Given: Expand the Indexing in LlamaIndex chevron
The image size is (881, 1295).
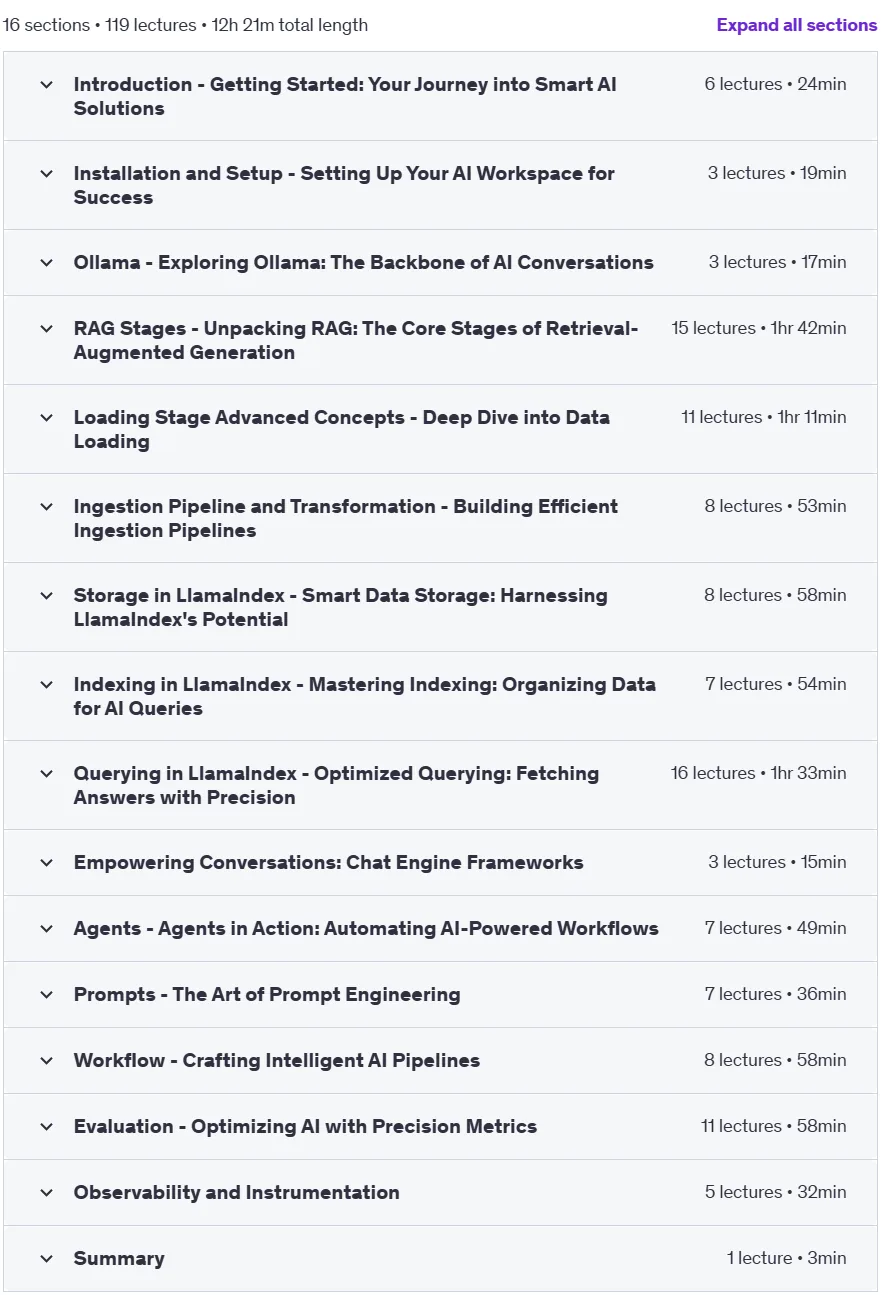Looking at the screenshot, I should (46, 685).
